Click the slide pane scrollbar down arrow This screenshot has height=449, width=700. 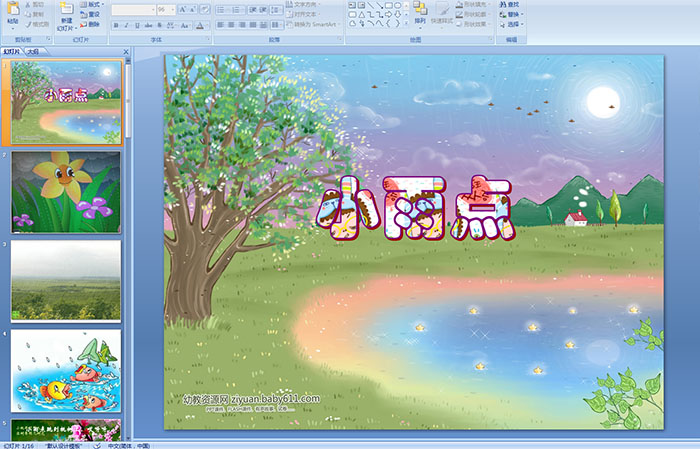[x=129, y=438]
